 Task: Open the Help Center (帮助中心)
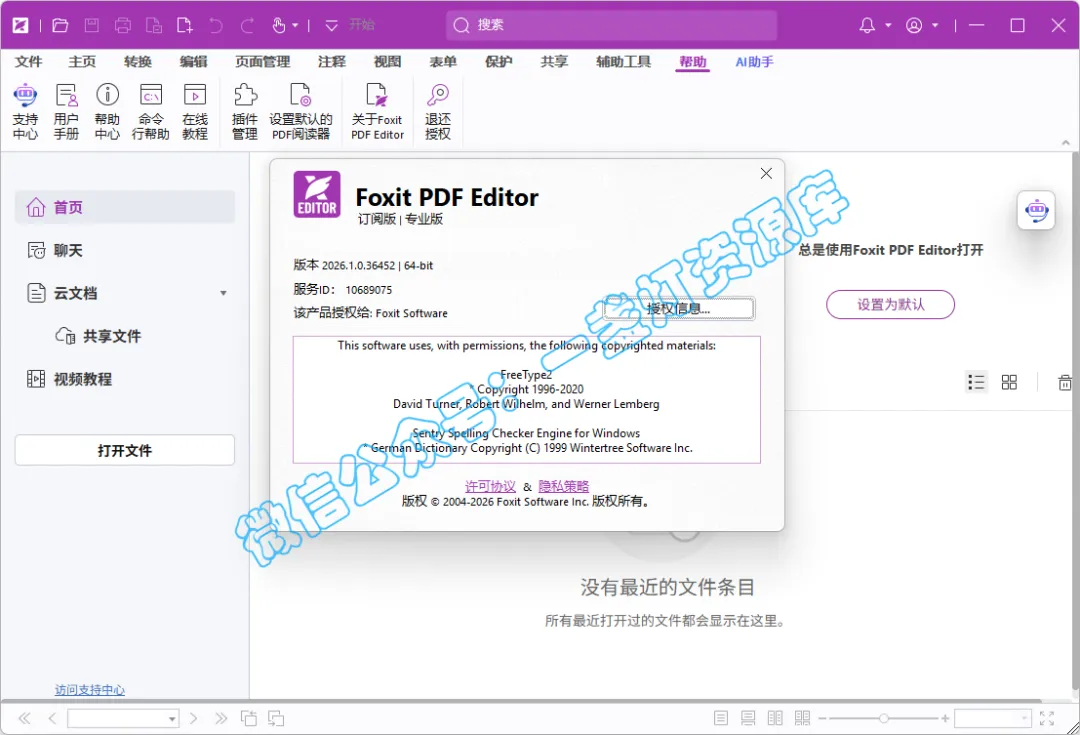coord(107,111)
